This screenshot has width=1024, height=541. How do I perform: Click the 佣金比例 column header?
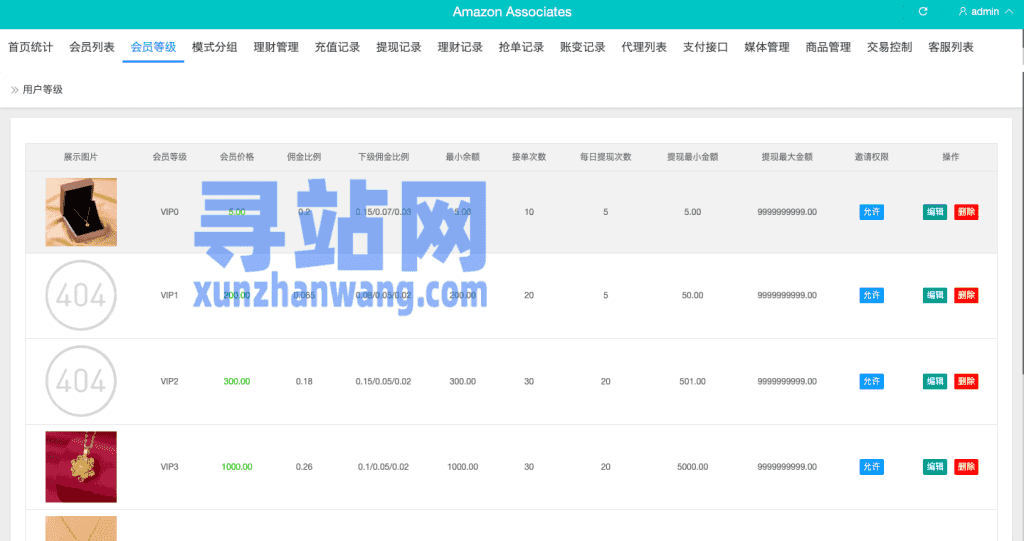click(x=304, y=157)
